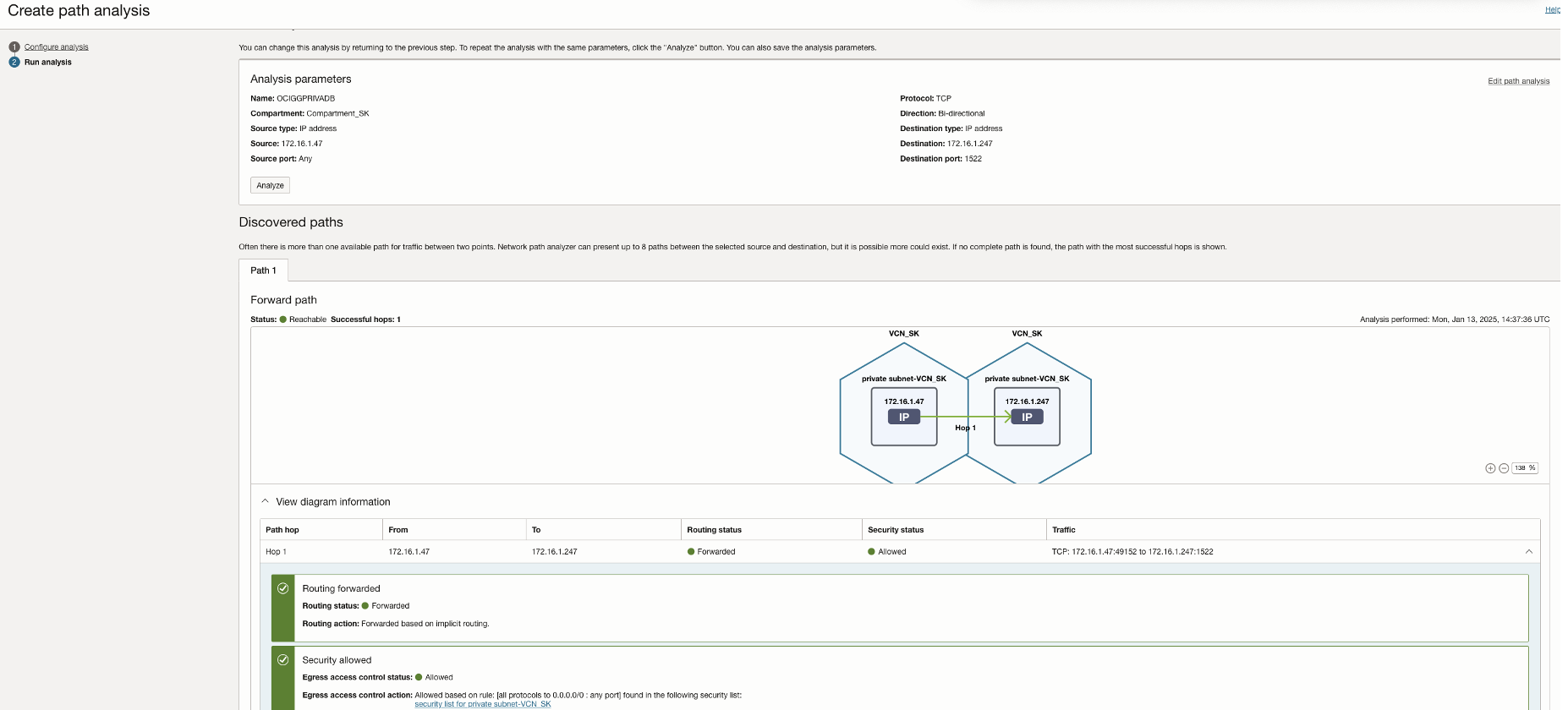Open Edit path analysis link
1568x710 pixels.
point(1519,81)
